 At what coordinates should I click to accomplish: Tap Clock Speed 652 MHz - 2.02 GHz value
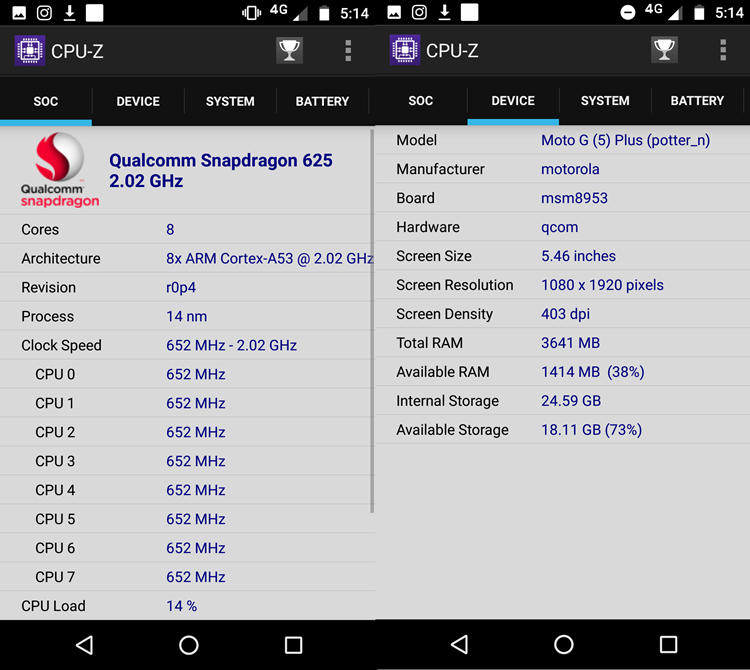tap(232, 345)
